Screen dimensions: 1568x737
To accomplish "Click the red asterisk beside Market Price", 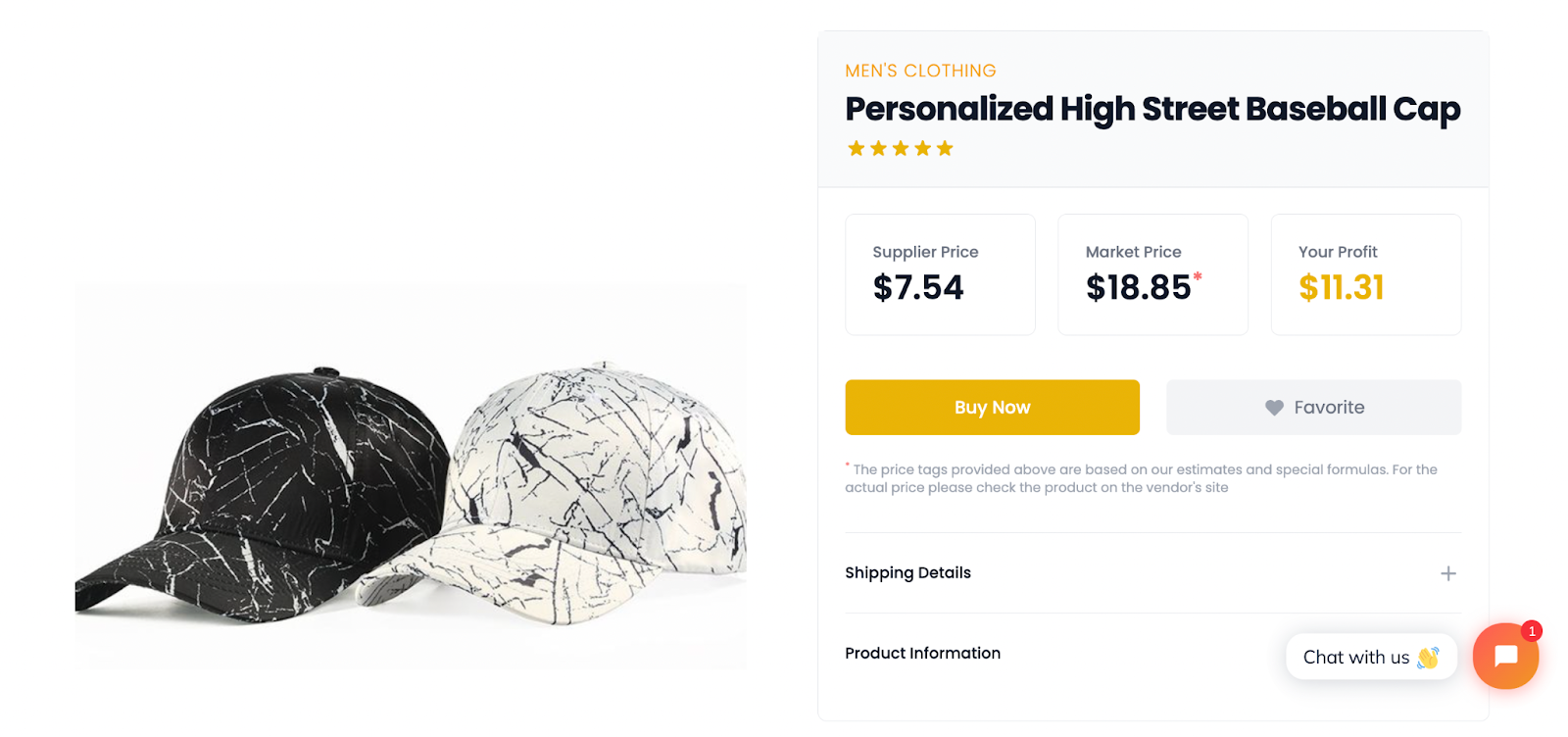I will pyautogui.click(x=1198, y=277).
